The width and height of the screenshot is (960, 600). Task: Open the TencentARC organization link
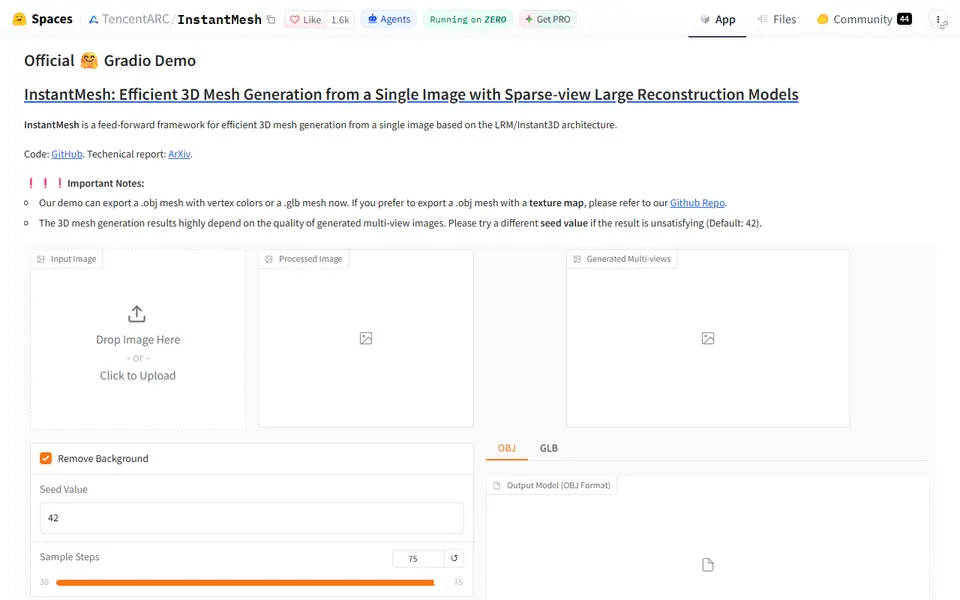pyautogui.click(x=135, y=20)
